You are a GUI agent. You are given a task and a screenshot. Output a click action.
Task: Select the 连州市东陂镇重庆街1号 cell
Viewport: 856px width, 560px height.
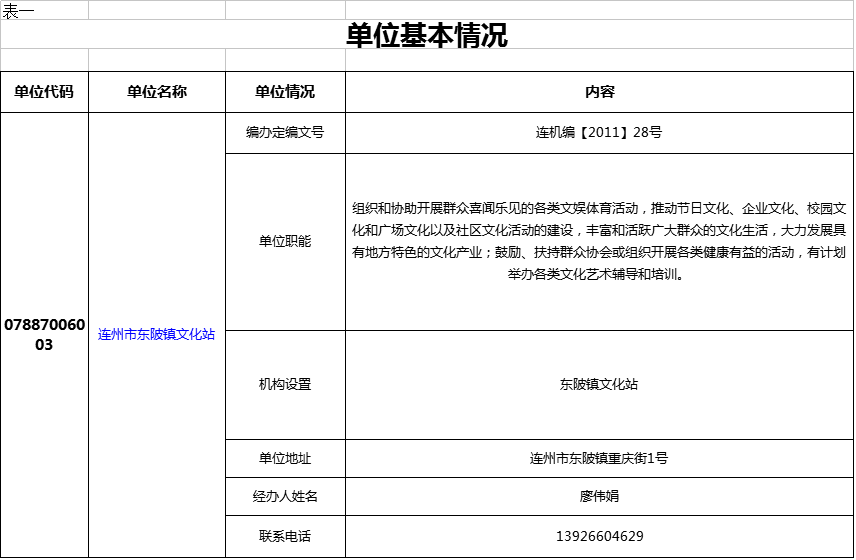599,458
